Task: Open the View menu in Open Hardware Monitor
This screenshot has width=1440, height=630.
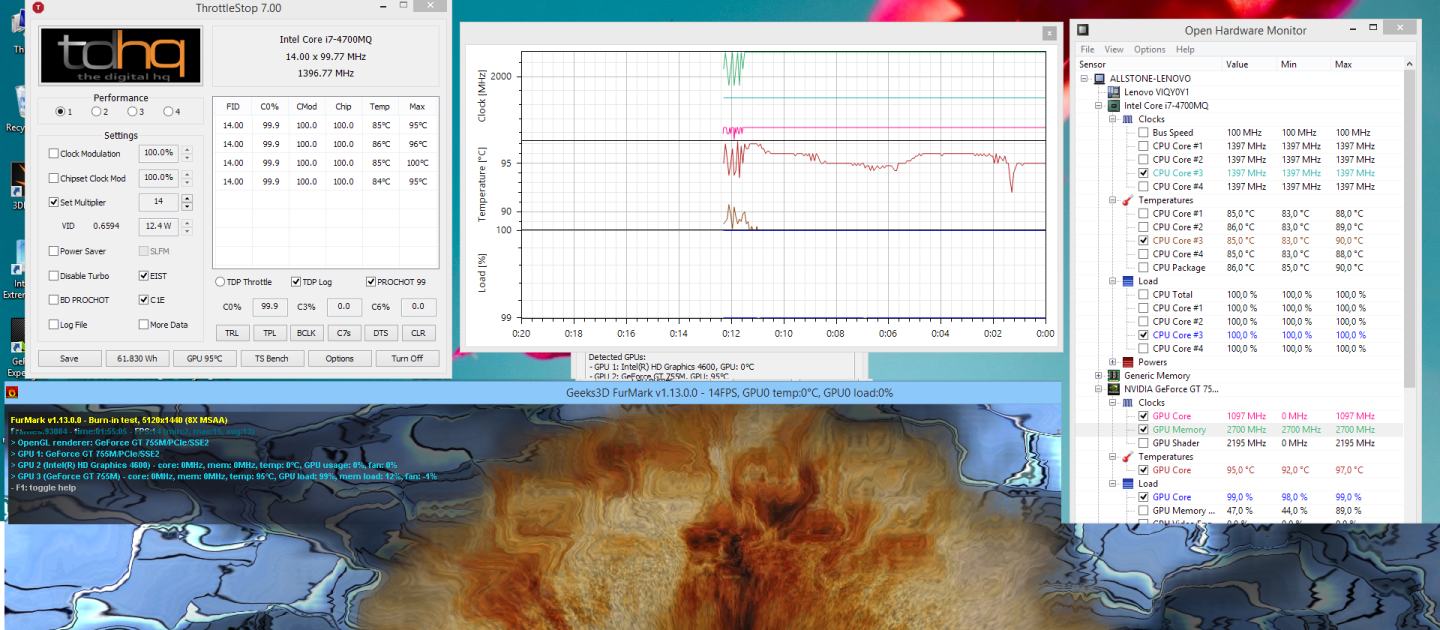Action: (1114, 49)
